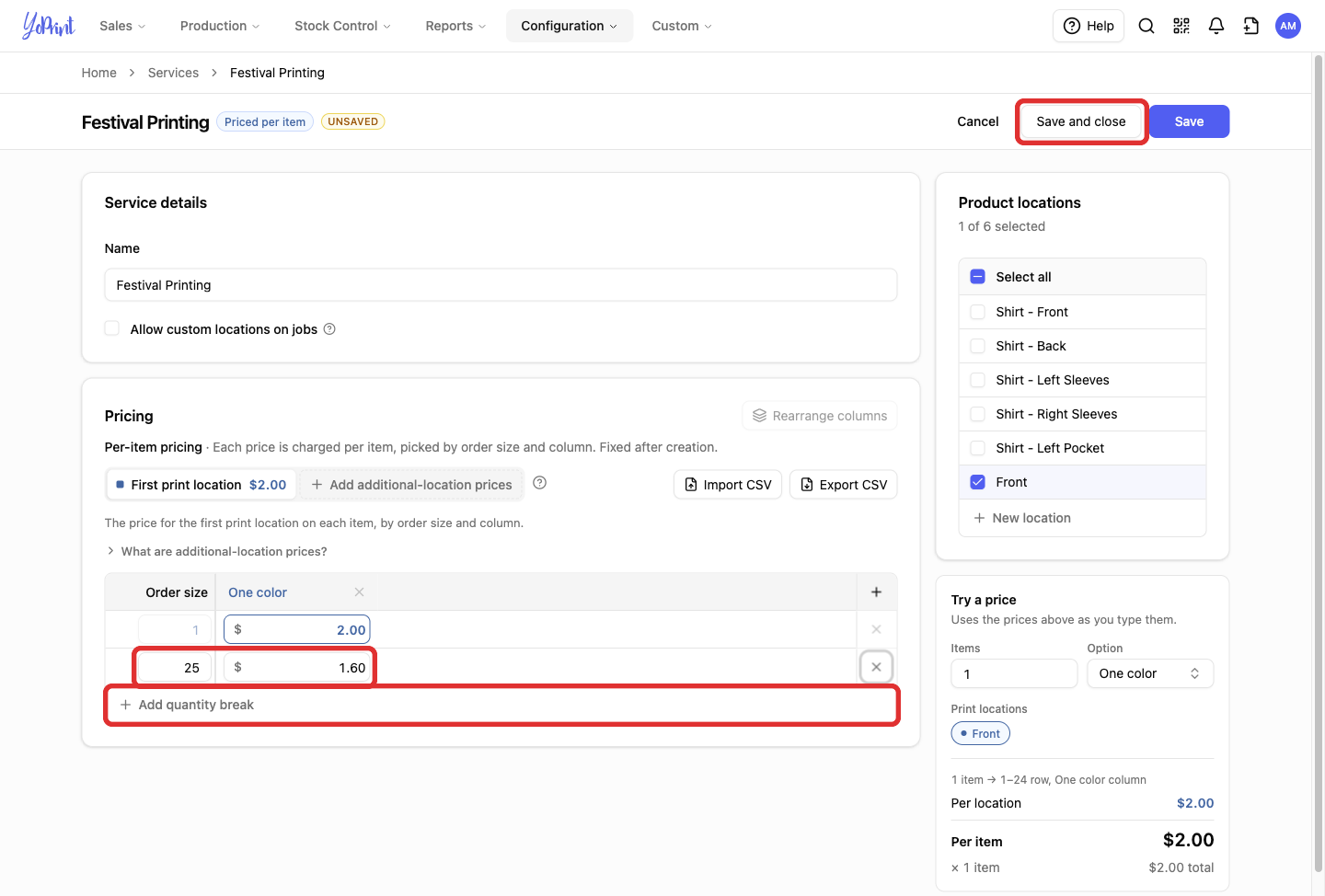Screen dimensions: 1325x896
Task: Click Export CSV button
Action: pos(844,485)
